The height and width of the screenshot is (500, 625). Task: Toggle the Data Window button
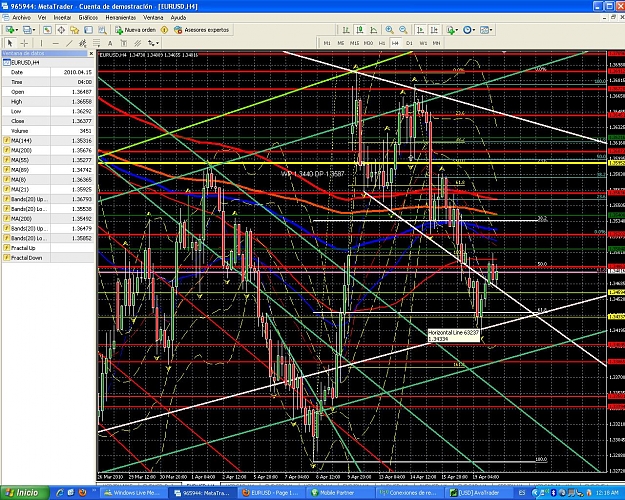click(x=61, y=30)
